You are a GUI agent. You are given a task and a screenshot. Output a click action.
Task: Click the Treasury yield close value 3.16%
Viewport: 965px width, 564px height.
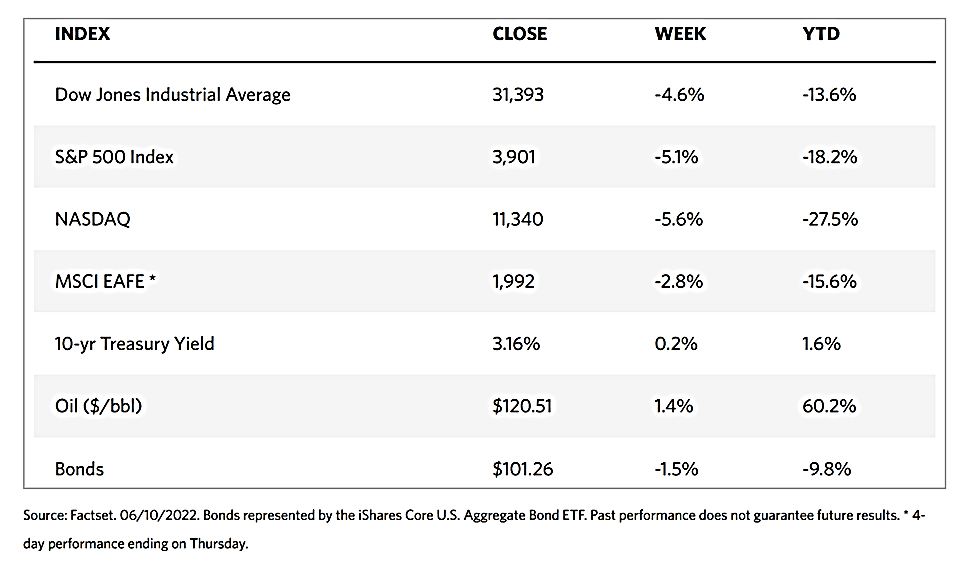tap(517, 344)
